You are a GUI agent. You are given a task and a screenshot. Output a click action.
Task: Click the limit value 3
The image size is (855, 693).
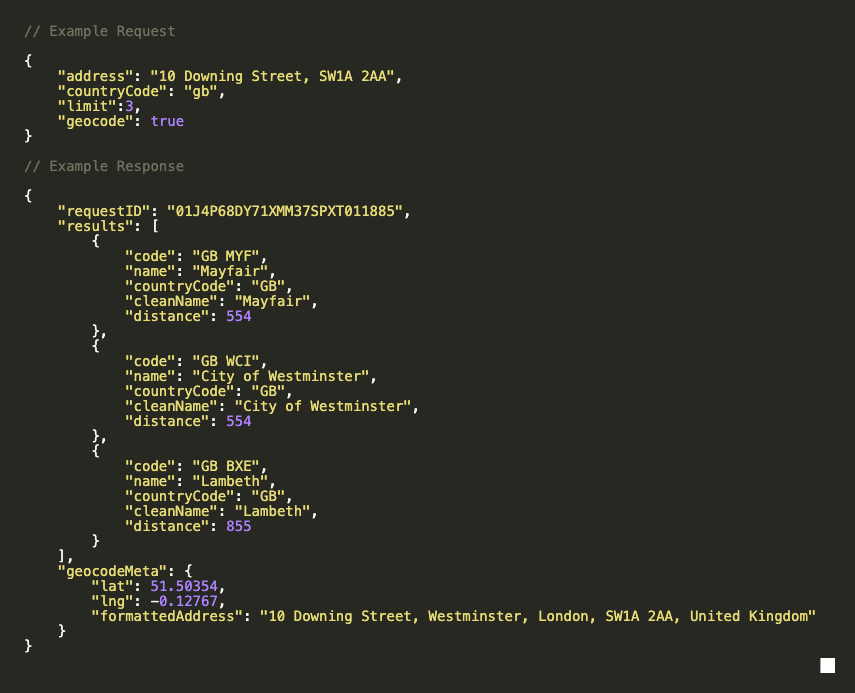click(129, 106)
